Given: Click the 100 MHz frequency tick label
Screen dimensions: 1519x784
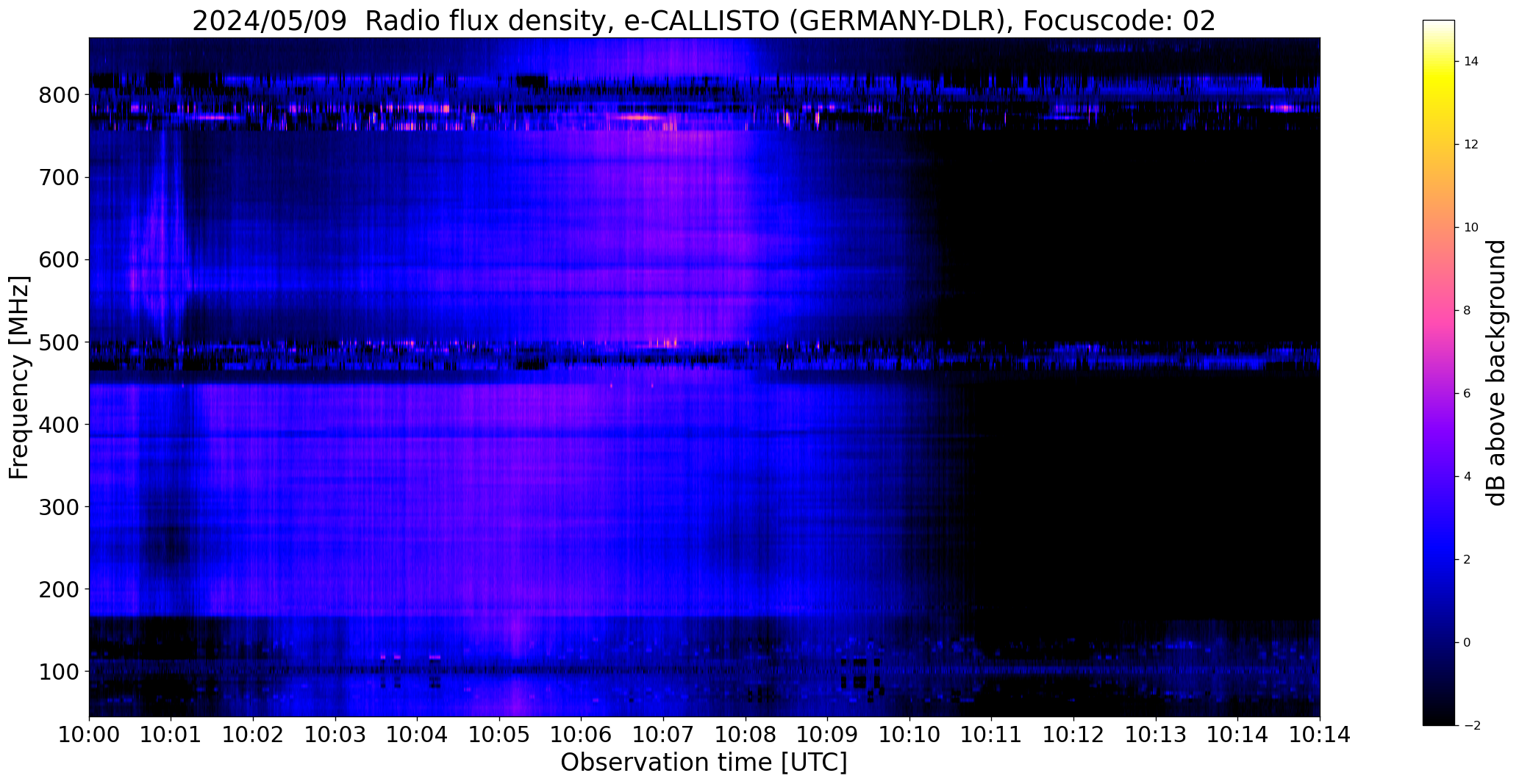Looking at the screenshot, I should 59,672.
